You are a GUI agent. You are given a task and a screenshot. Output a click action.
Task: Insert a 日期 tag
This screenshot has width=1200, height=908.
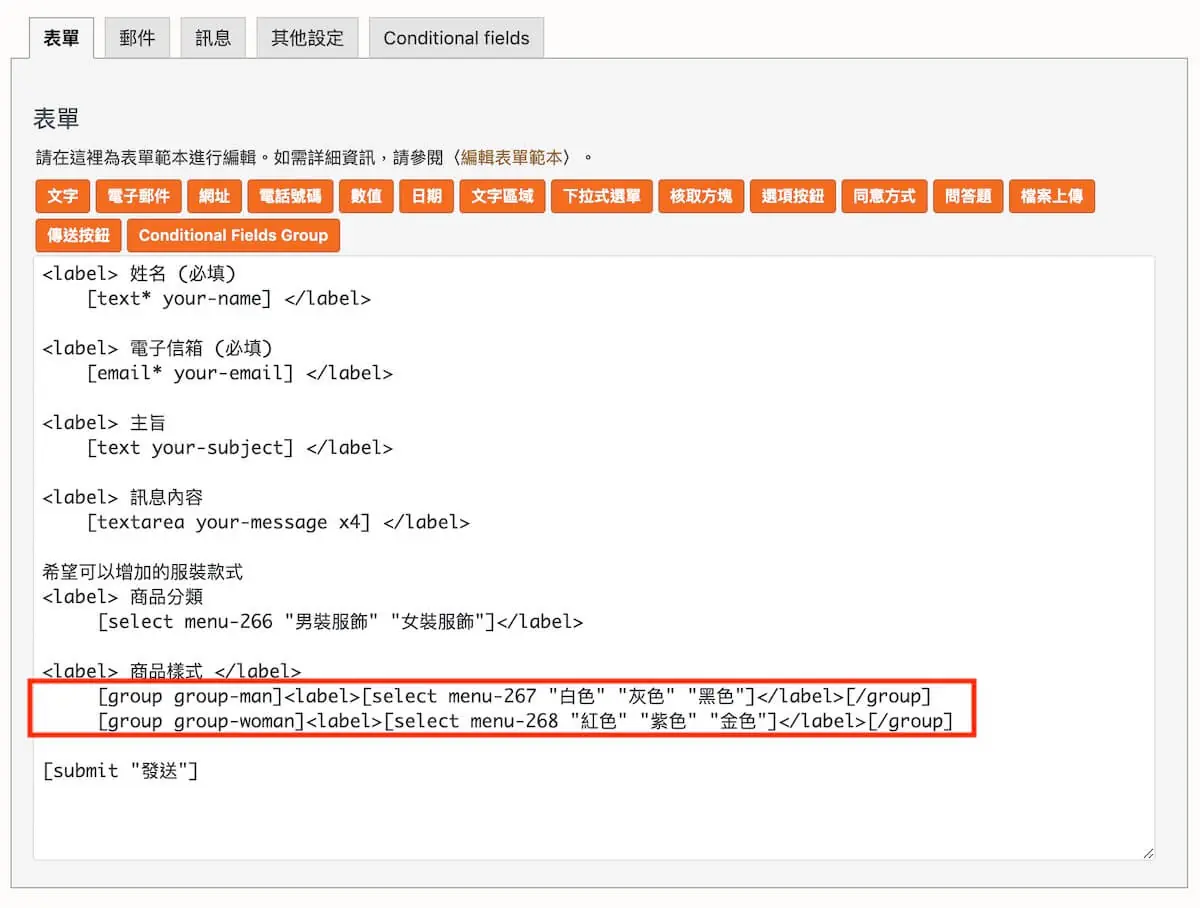coord(426,196)
